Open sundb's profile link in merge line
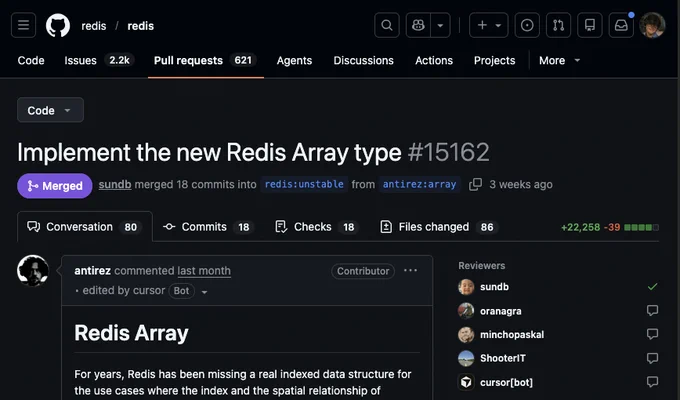This screenshot has height=400, width=680. coord(114,184)
